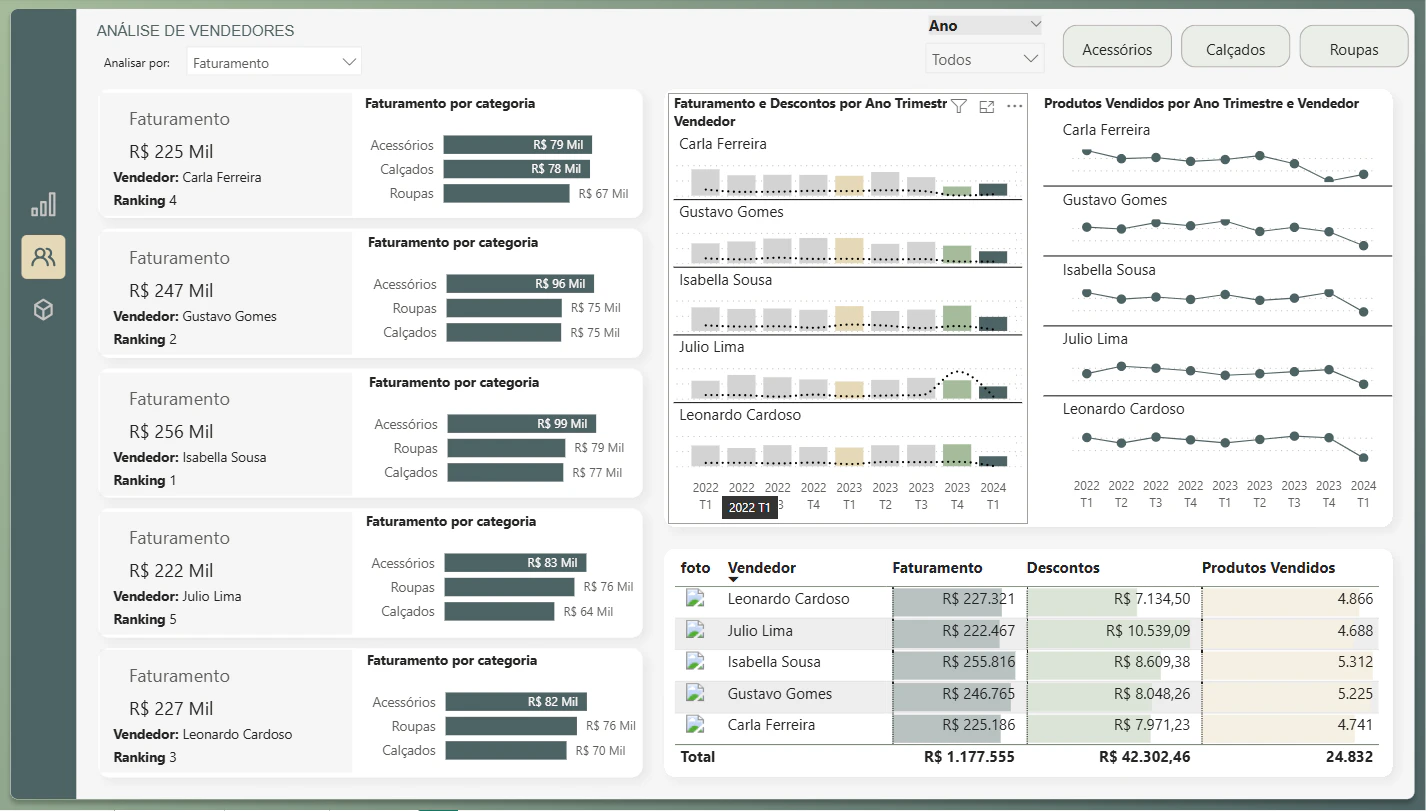The image size is (1426, 811).
Task: Click the photo icon in Gustavo Gomes table row
Action: (695, 694)
